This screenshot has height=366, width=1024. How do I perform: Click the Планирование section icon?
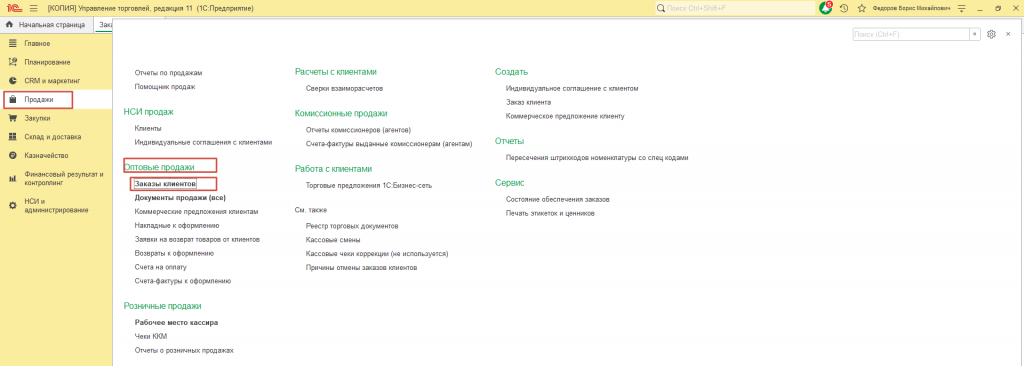(12, 62)
